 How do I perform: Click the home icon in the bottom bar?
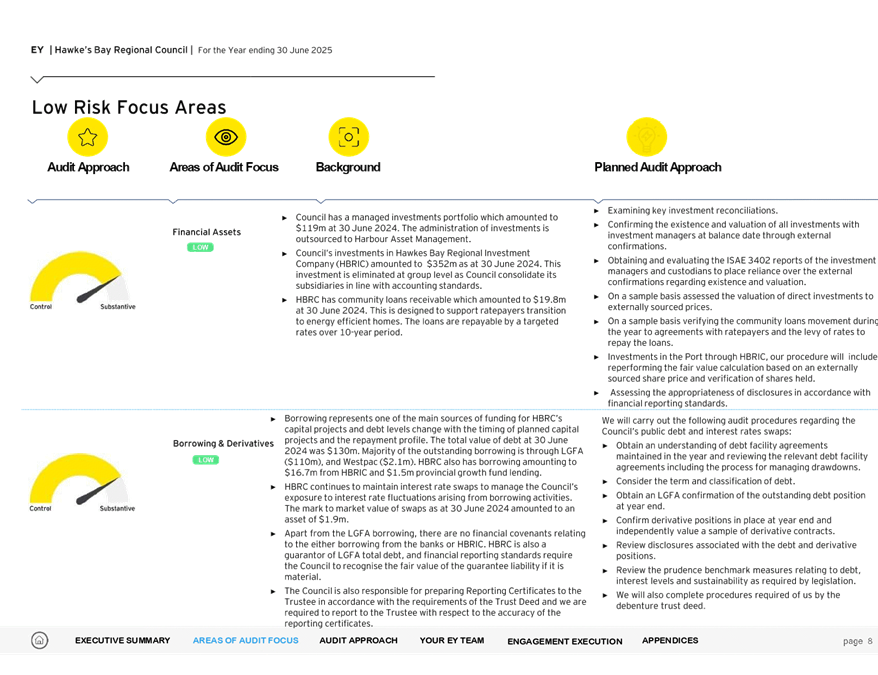click(x=38, y=640)
